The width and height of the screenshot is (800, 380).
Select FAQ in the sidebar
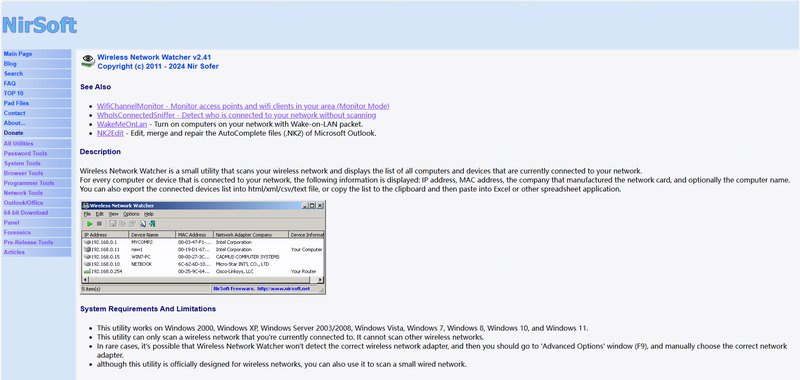pyautogui.click(x=10, y=83)
